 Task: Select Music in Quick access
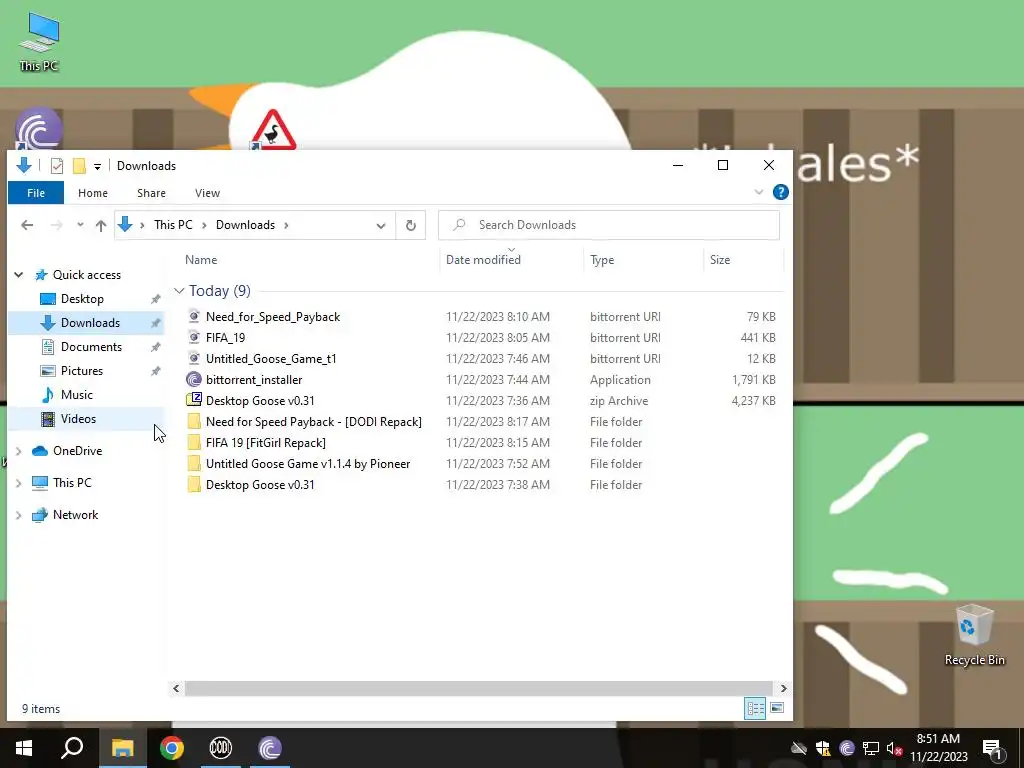point(76,395)
